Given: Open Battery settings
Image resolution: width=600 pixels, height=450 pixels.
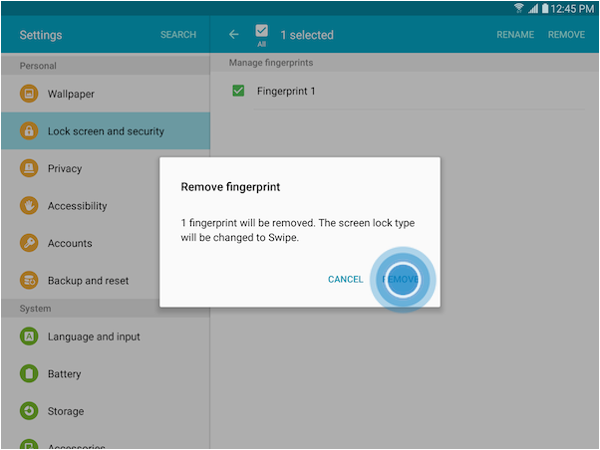Looking at the screenshot, I should tap(106, 373).
